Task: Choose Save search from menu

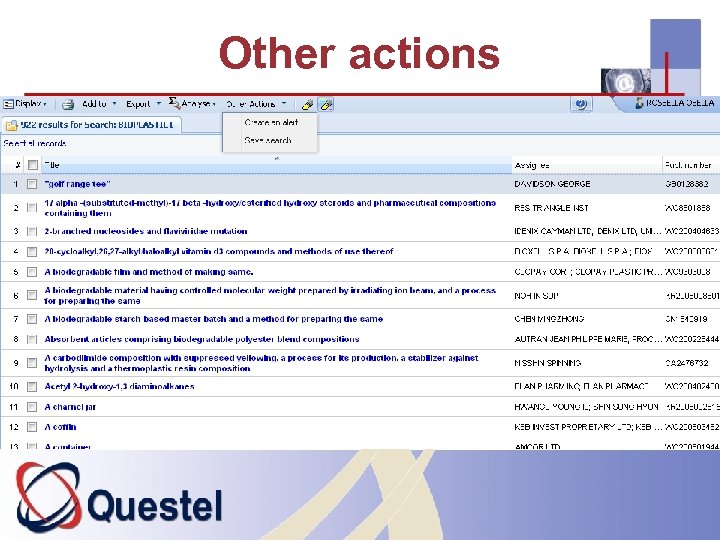Action: coord(268,141)
